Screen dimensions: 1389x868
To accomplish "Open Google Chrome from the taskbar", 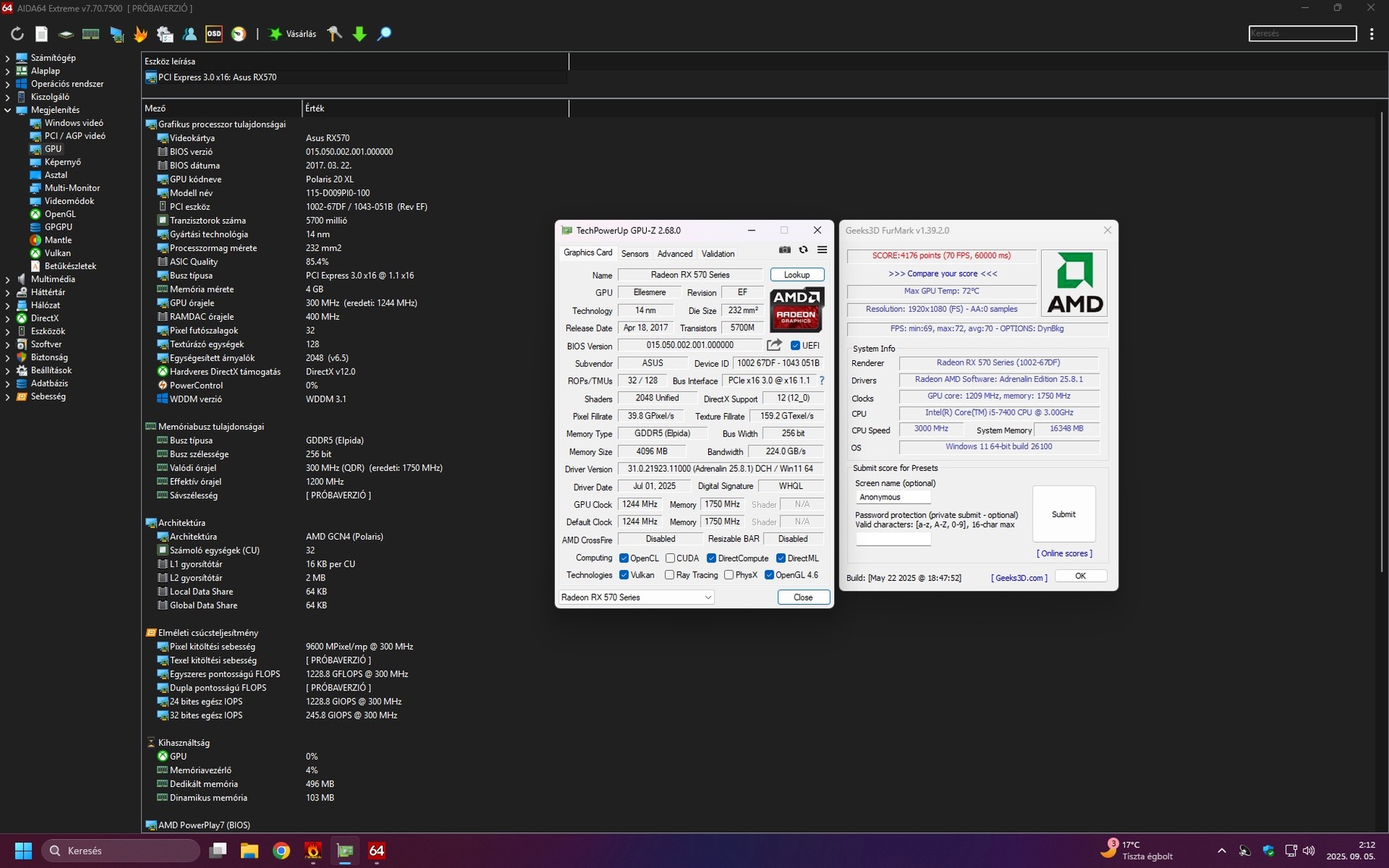I will [281, 851].
